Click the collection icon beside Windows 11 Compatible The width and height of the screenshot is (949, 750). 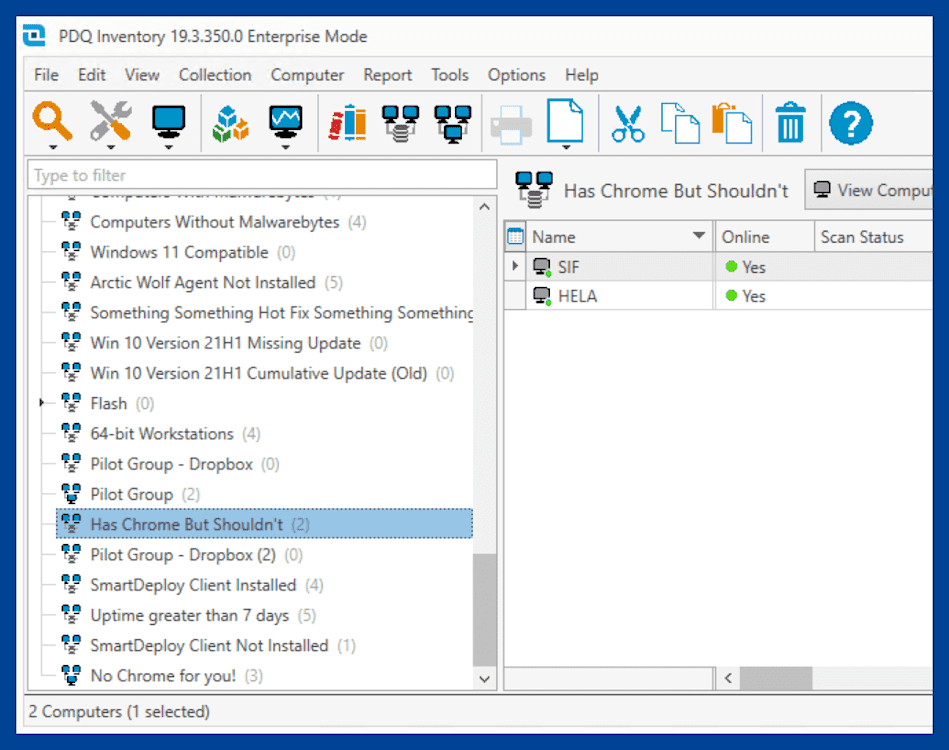pyautogui.click(x=71, y=251)
